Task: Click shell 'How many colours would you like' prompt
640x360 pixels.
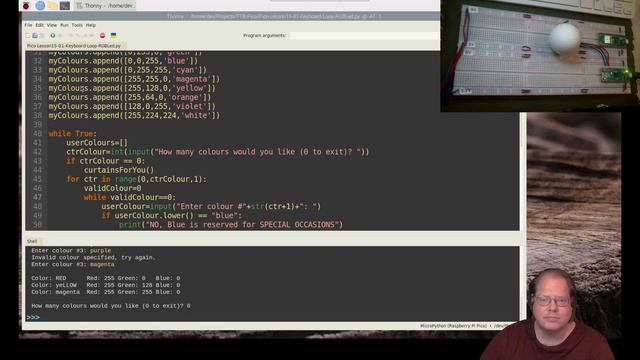Action: pos(111,305)
